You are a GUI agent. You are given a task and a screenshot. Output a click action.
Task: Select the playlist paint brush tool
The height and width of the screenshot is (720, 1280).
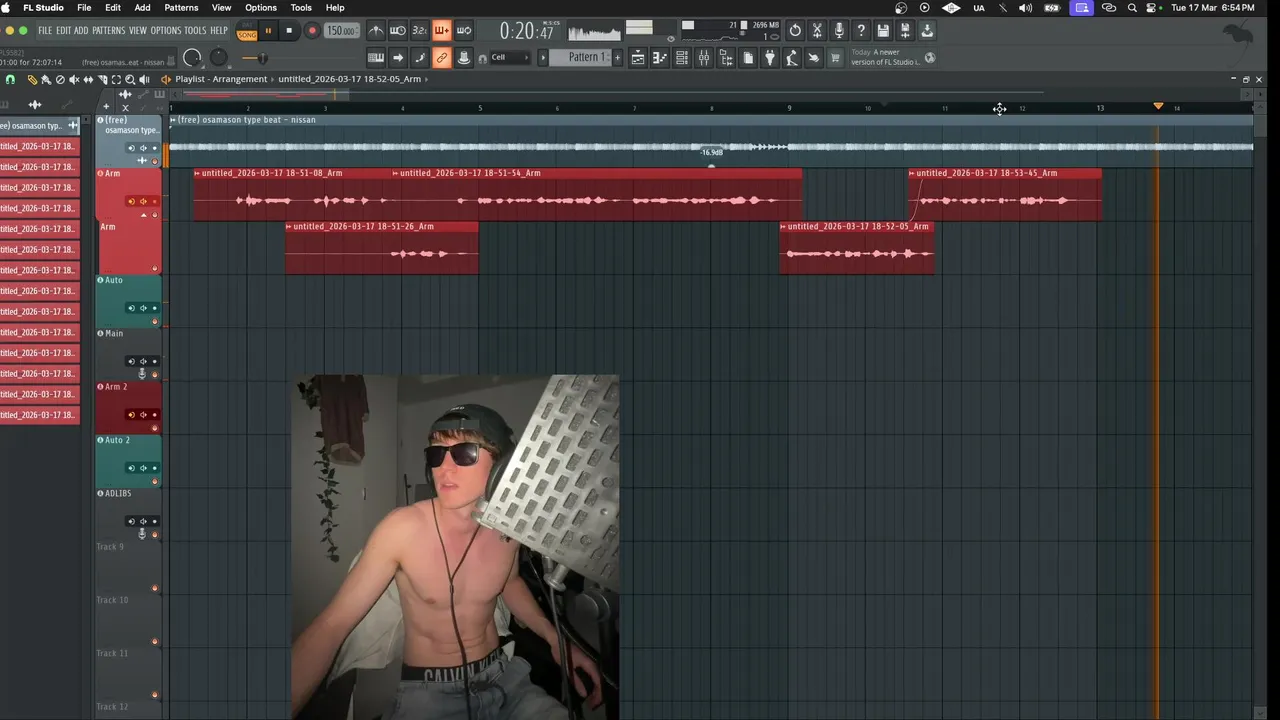pyautogui.click(x=46, y=79)
